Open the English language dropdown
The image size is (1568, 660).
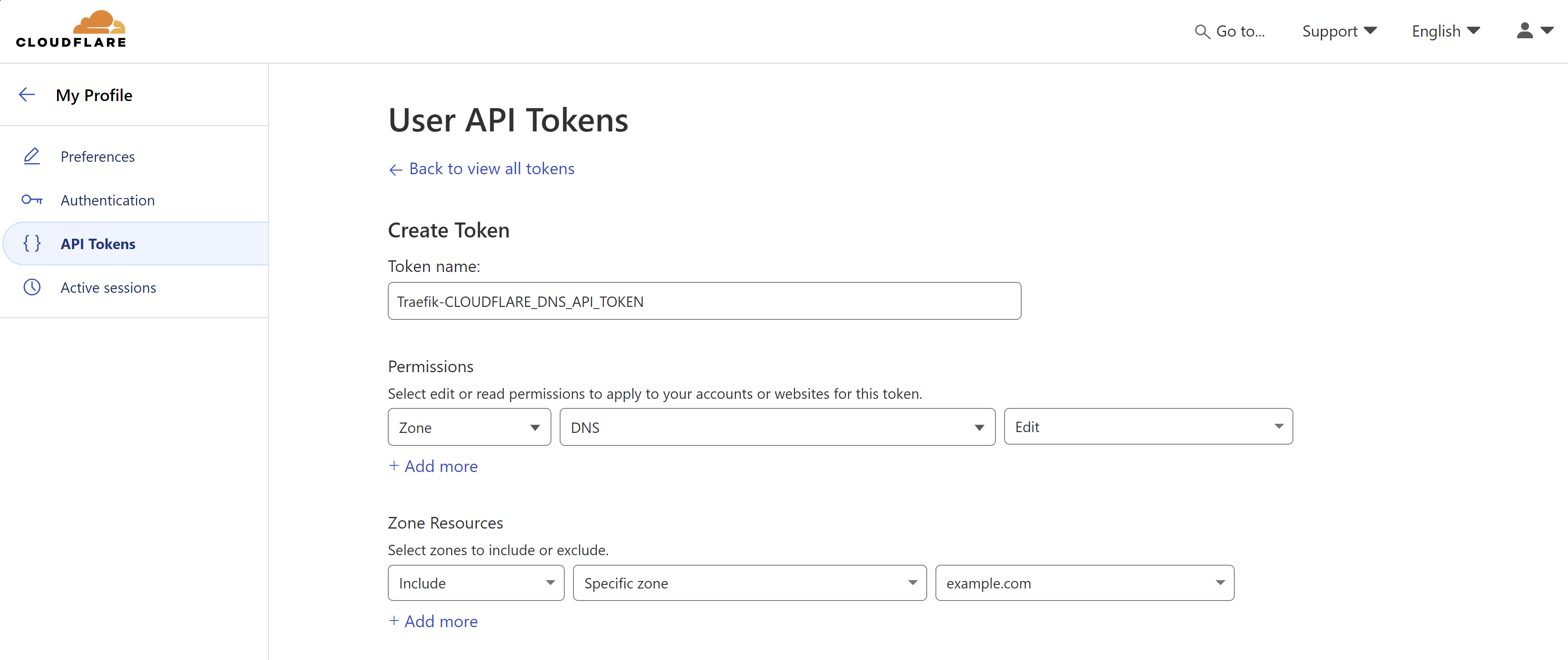(x=1445, y=31)
